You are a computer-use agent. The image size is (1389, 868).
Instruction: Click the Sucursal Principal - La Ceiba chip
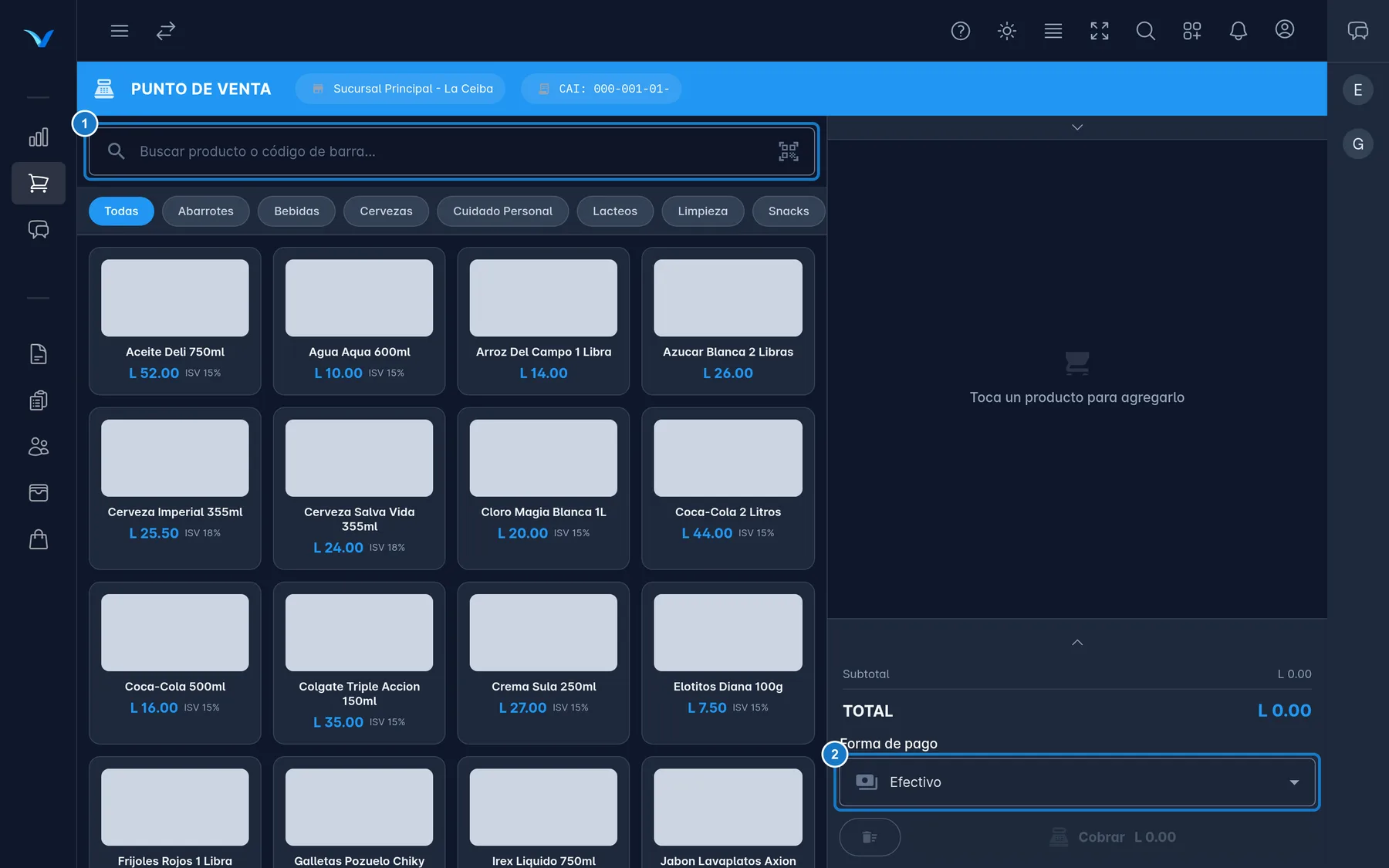pos(400,89)
